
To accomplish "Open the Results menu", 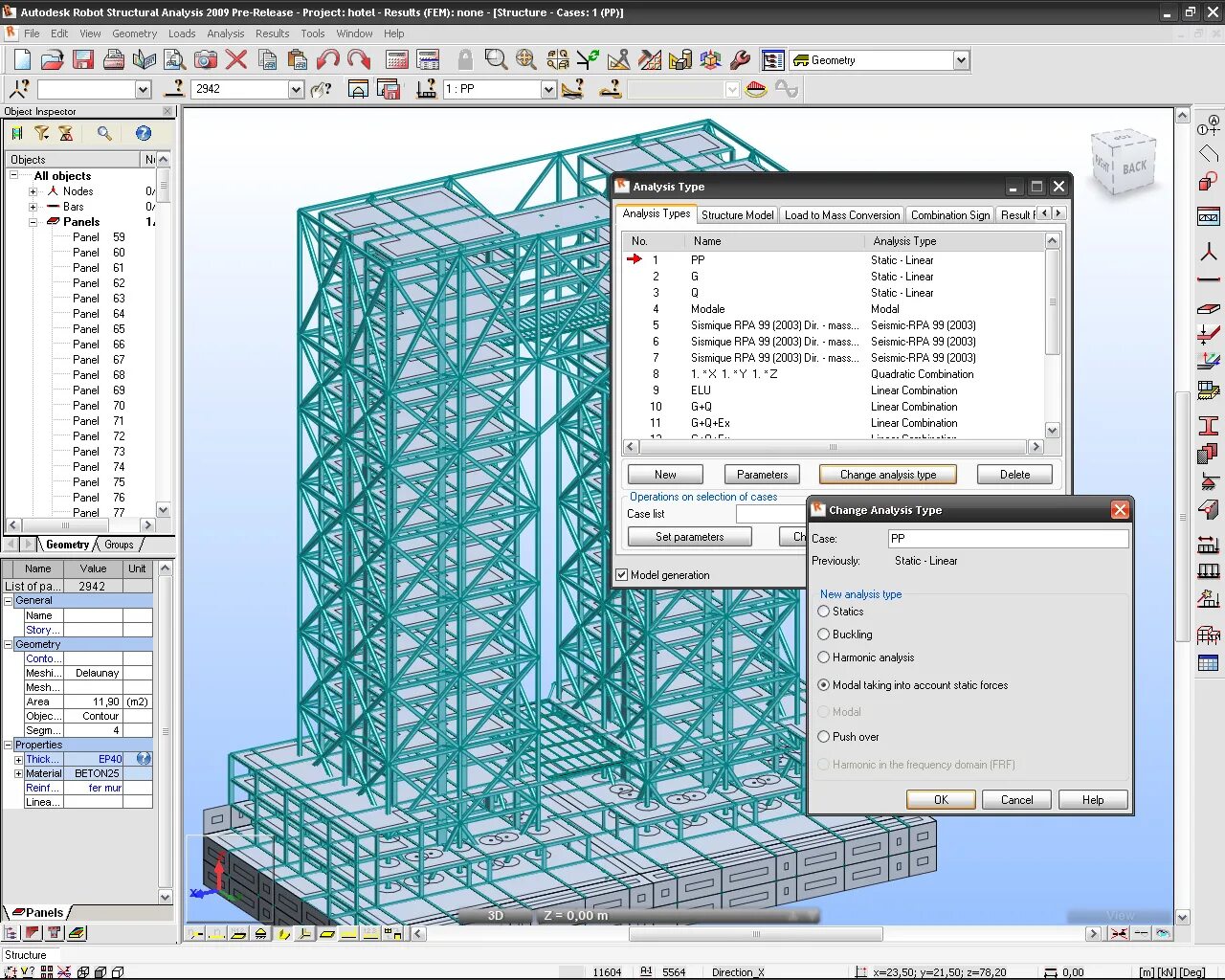I will pyautogui.click(x=272, y=33).
